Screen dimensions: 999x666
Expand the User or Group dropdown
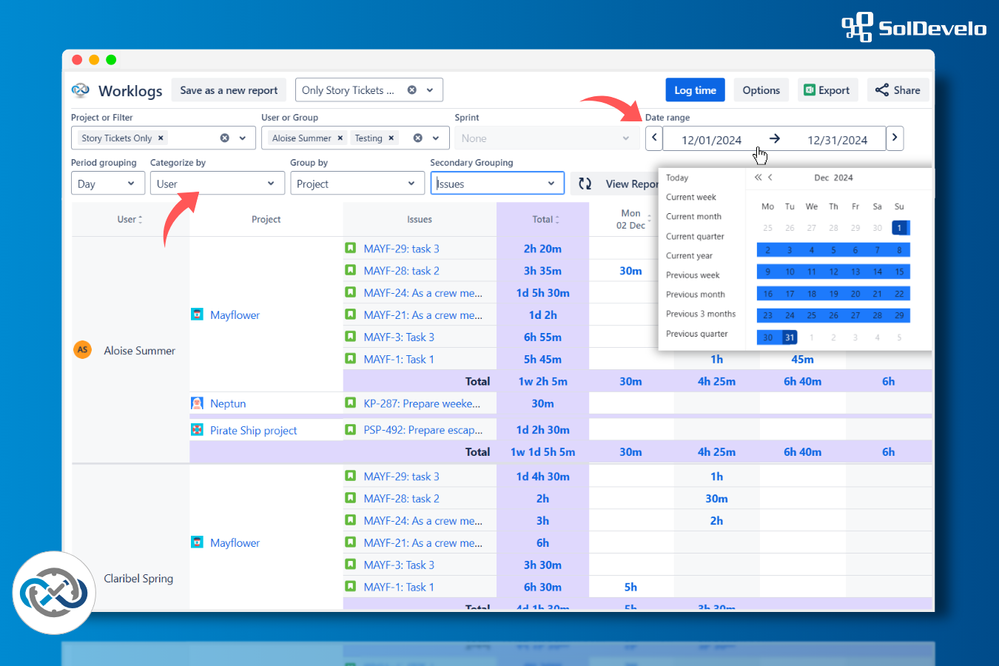coord(436,138)
